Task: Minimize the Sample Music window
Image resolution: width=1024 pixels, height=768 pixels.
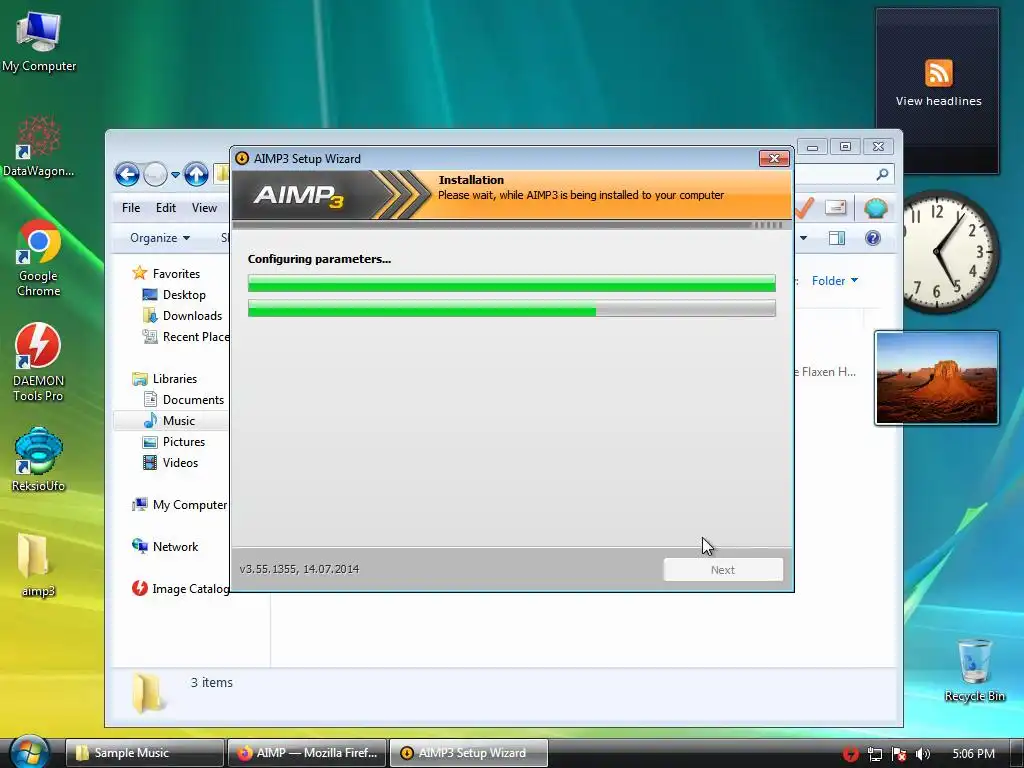Action: pos(812,147)
